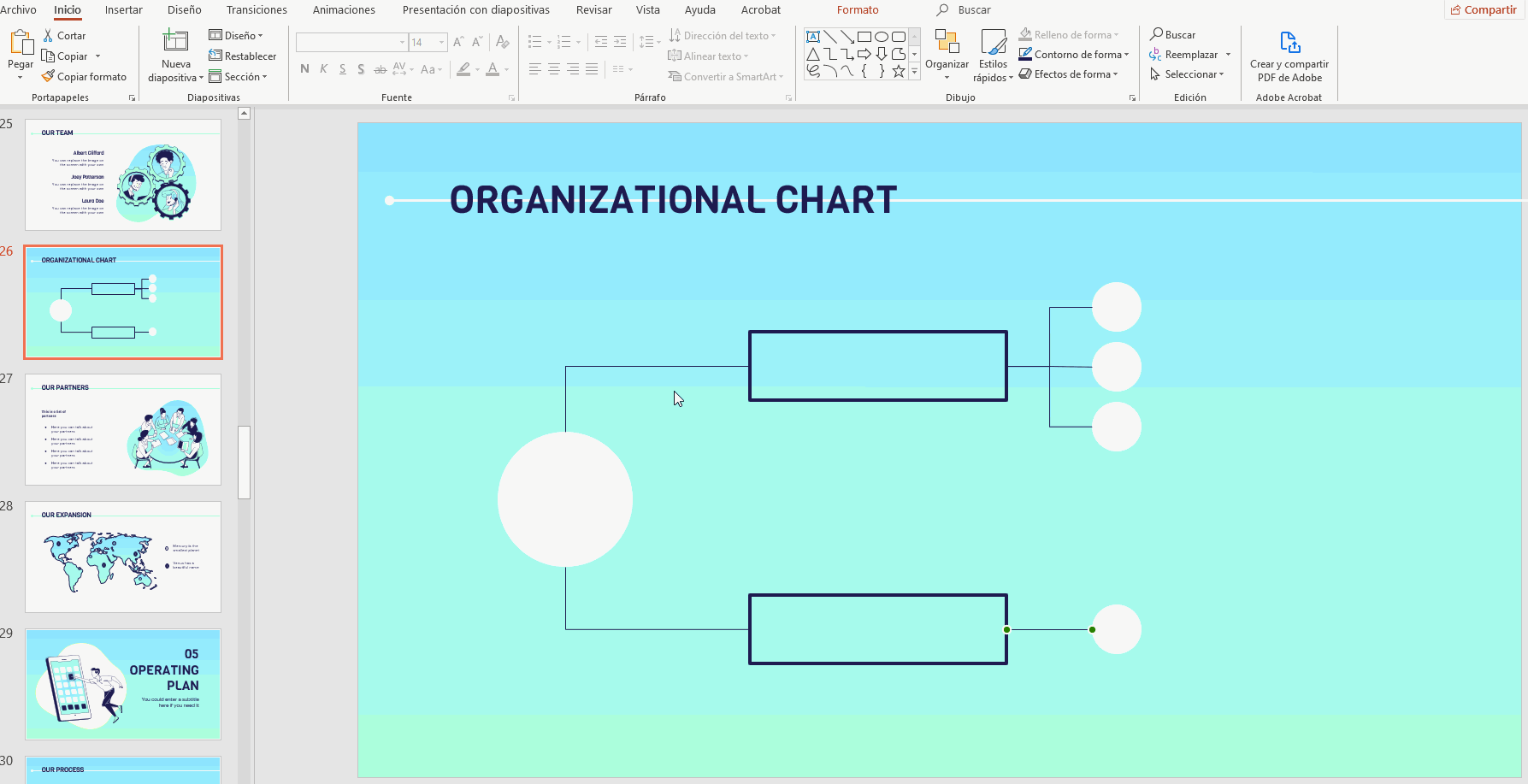Click the numbered list icon
Viewport: 1528px width, 784px height.
click(563, 42)
